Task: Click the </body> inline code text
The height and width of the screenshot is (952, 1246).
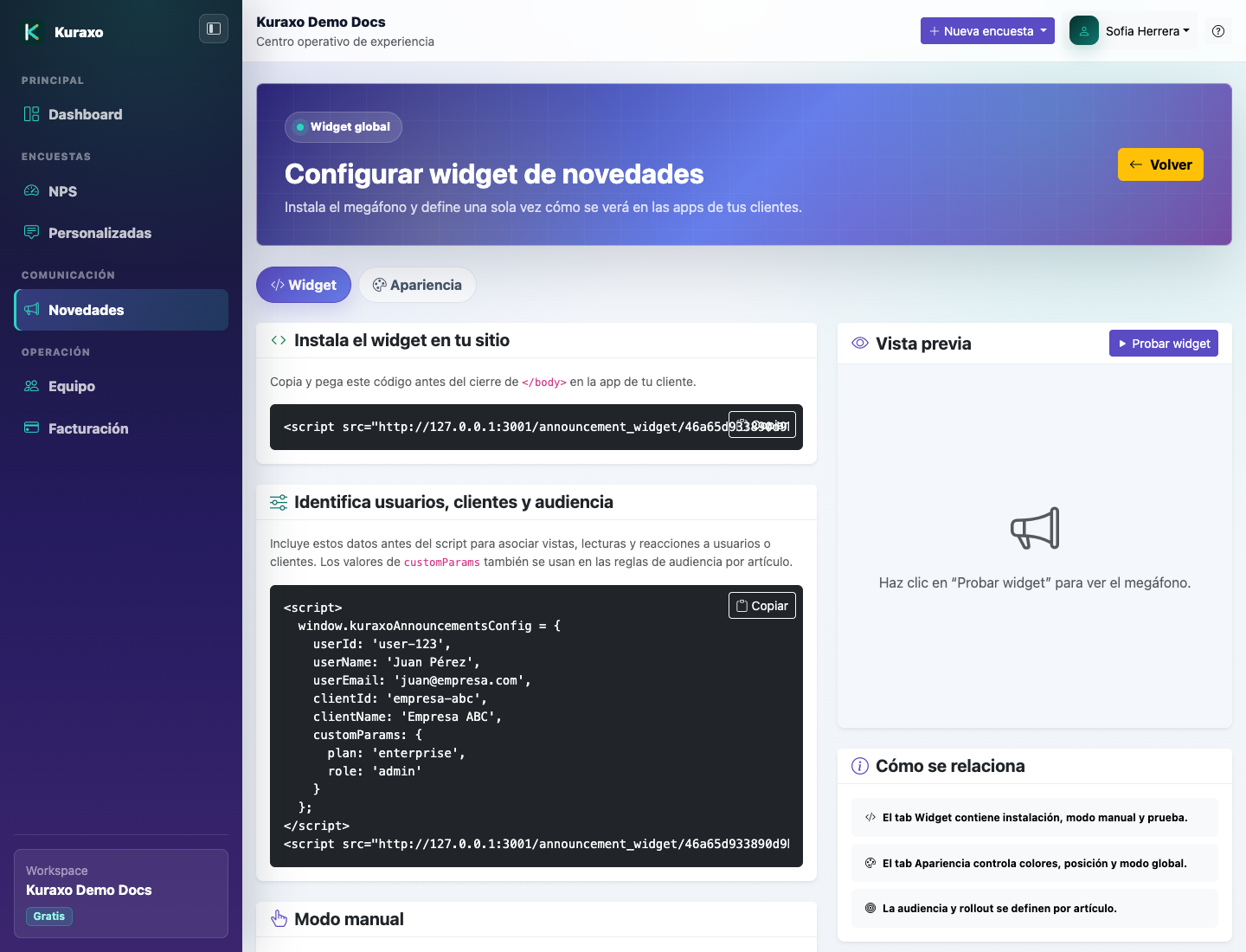Action: pyautogui.click(x=544, y=383)
